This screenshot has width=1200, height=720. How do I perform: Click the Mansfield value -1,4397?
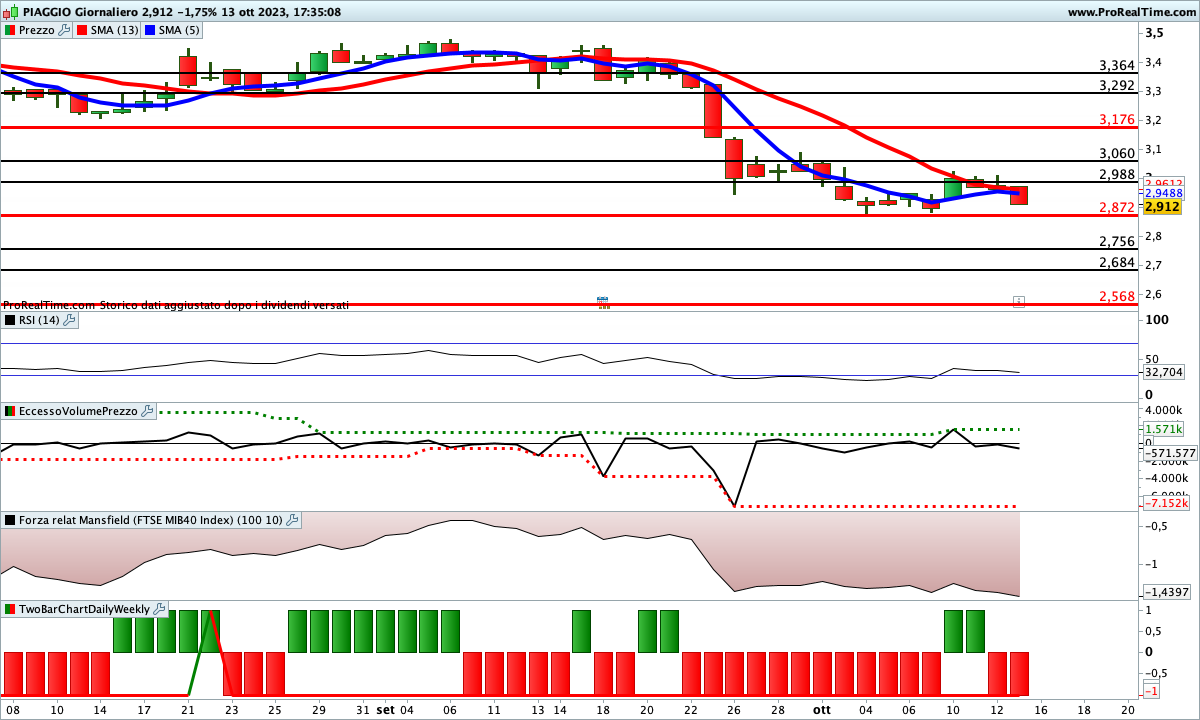[x=1166, y=593]
